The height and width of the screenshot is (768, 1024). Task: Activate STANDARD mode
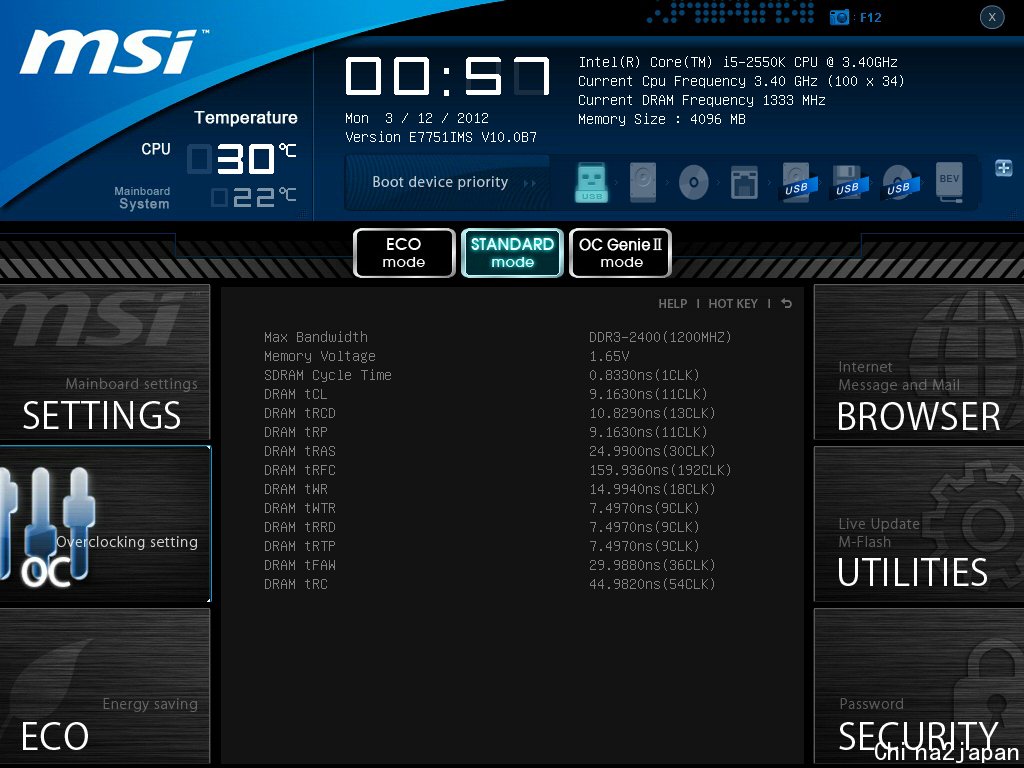point(512,253)
